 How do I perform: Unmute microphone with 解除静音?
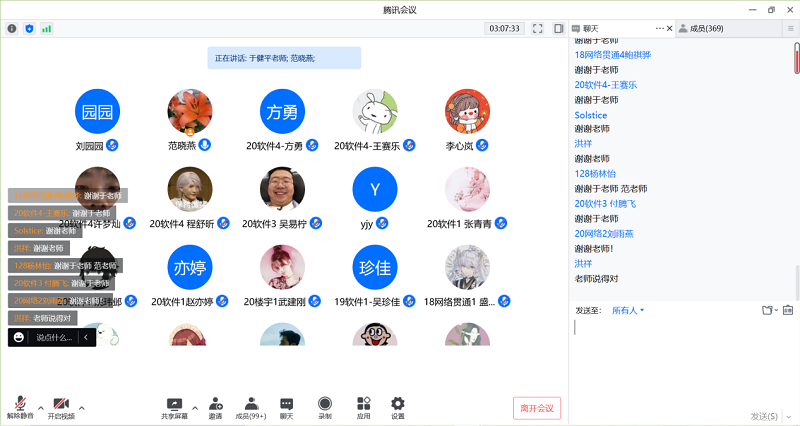(x=19, y=405)
